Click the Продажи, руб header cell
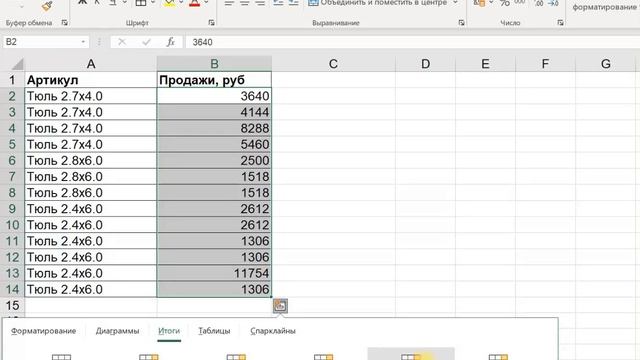The width and height of the screenshot is (640, 360). pos(214,80)
